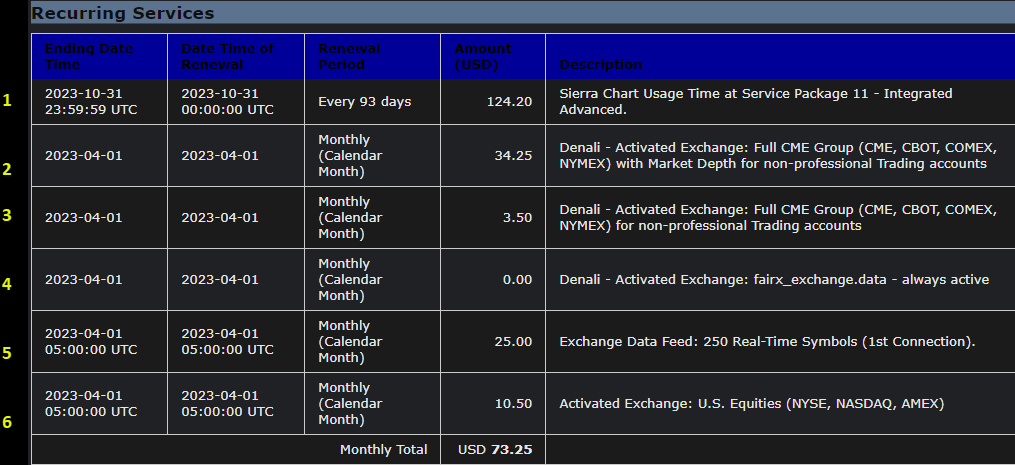Select the 0.00 amount cell

tap(517, 280)
